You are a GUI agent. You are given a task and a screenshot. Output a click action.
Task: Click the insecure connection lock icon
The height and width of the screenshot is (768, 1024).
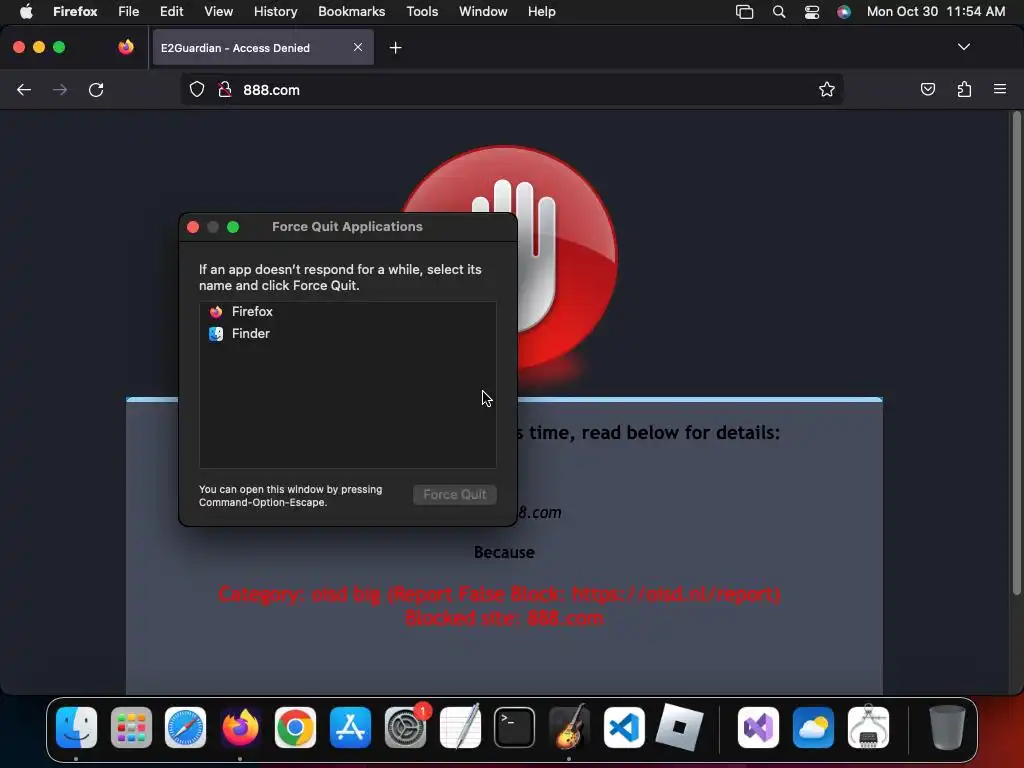[x=225, y=89]
